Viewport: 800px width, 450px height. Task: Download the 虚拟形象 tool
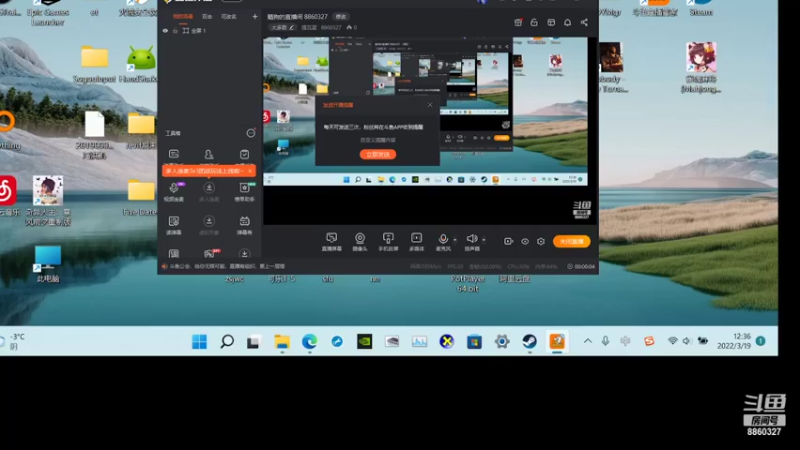click(209, 224)
